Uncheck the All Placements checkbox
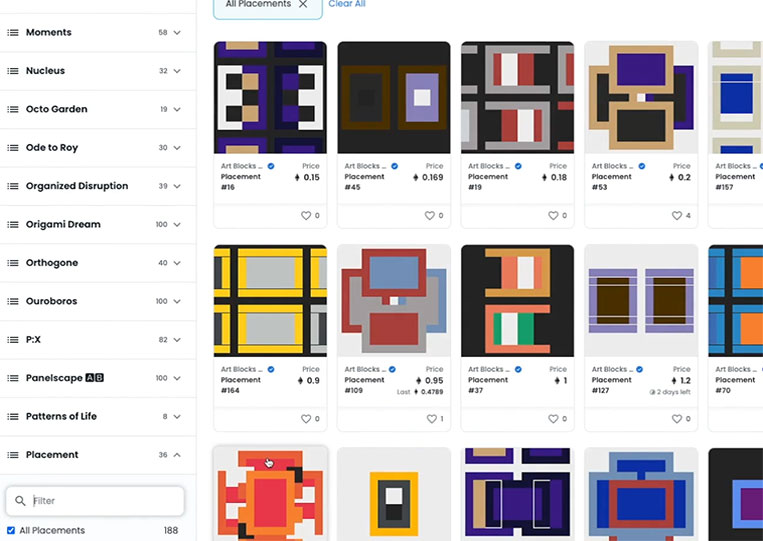The width and height of the screenshot is (763, 541). [11, 530]
